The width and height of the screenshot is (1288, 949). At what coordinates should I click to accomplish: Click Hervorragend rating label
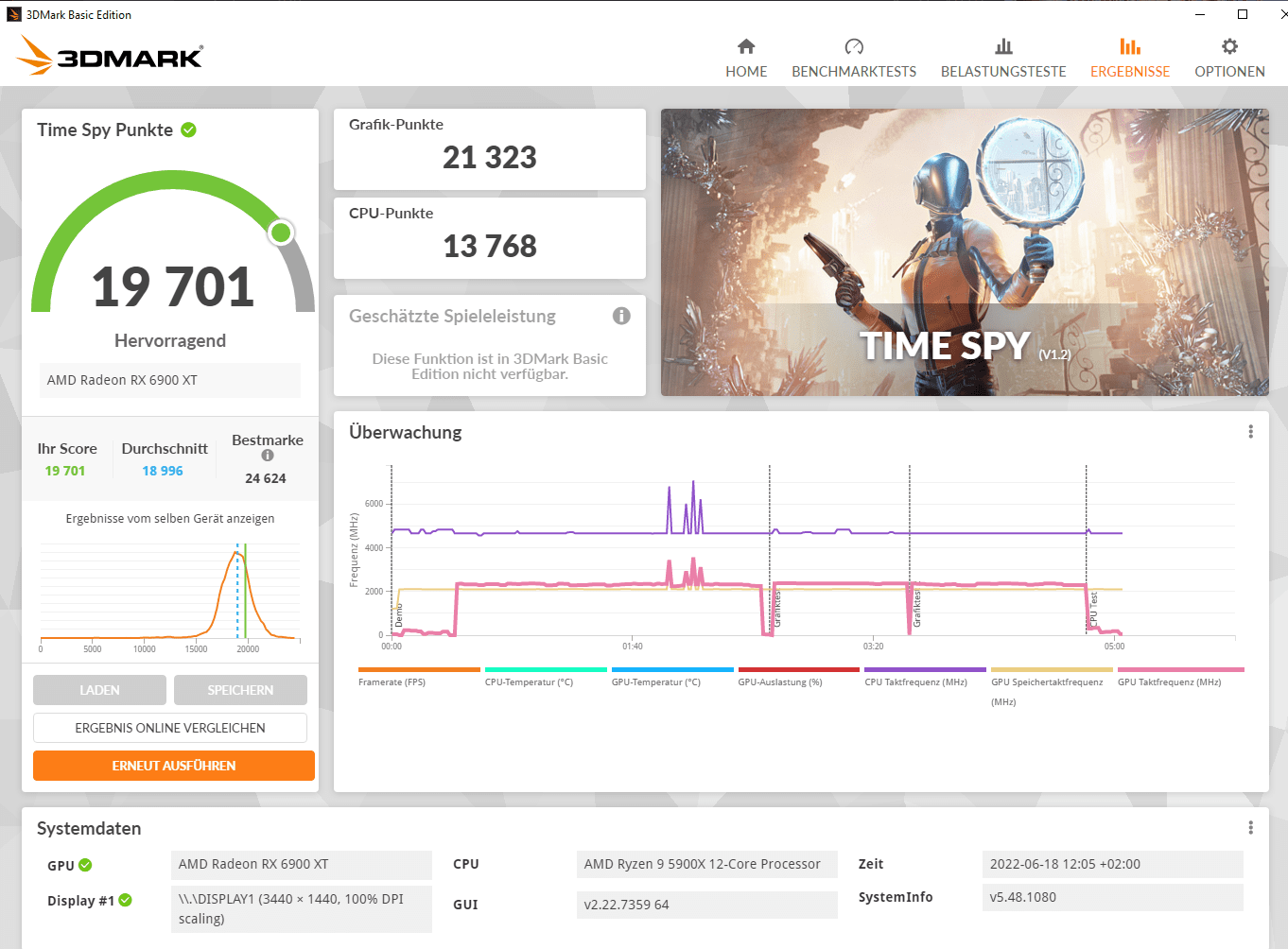point(170,340)
